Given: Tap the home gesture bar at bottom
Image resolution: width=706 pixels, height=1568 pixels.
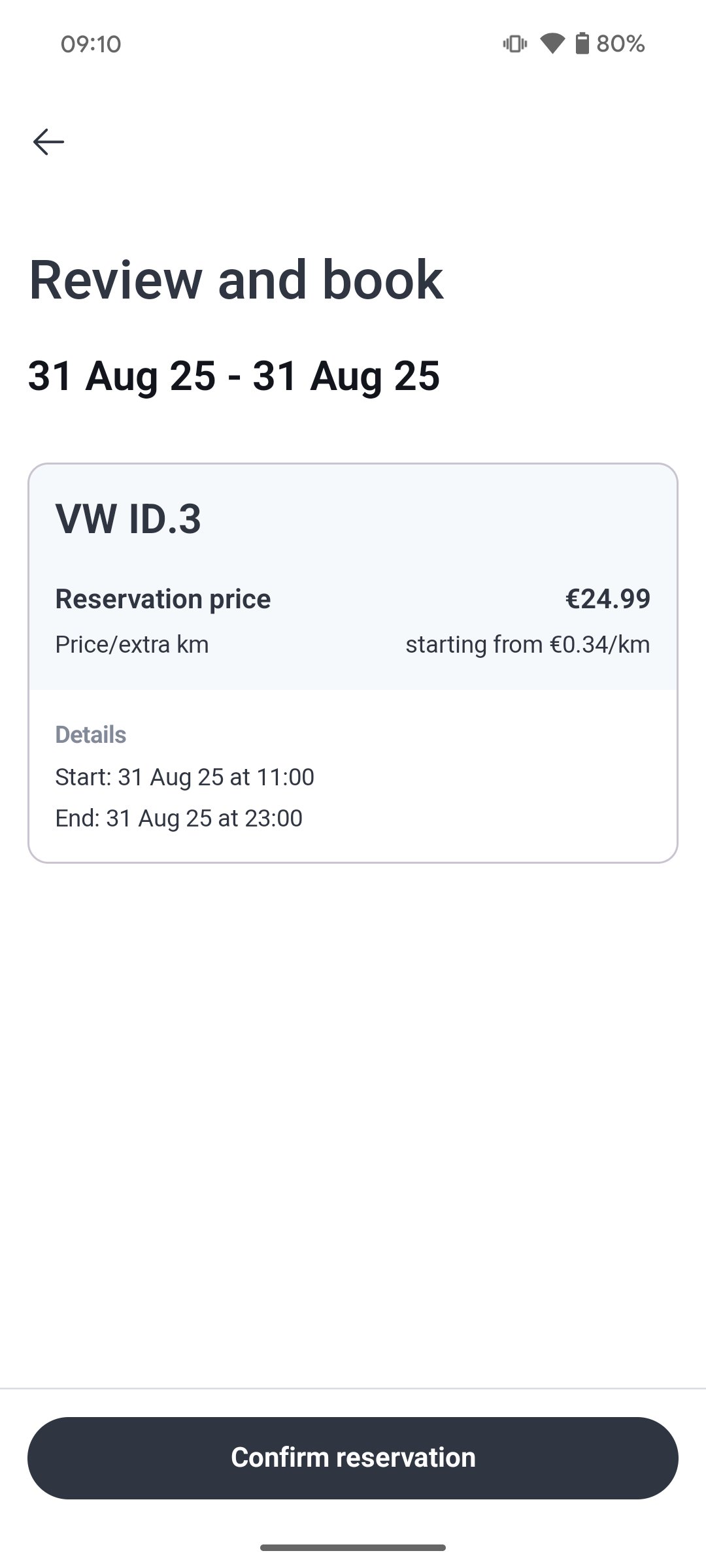Looking at the screenshot, I should (x=353, y=1547).
